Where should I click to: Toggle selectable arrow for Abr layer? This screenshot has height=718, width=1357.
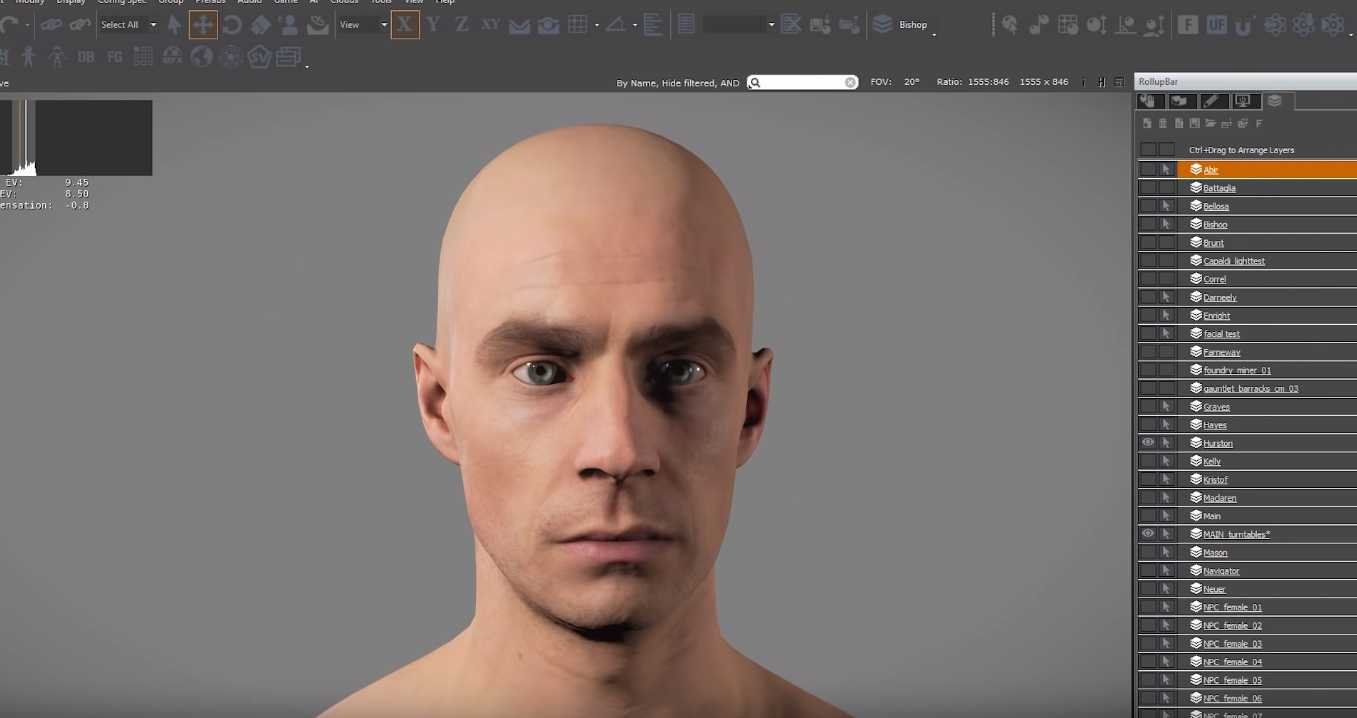pos(1166,169)
